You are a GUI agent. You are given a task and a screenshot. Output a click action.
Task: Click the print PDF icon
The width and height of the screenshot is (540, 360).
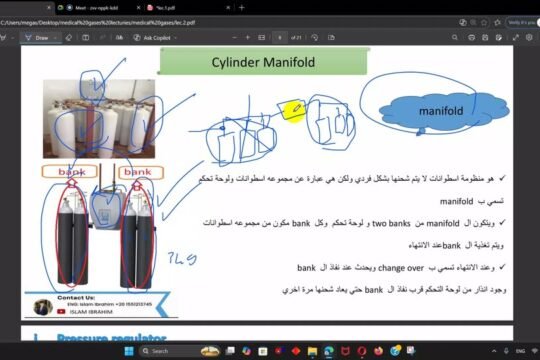click(x=471, y=38)
